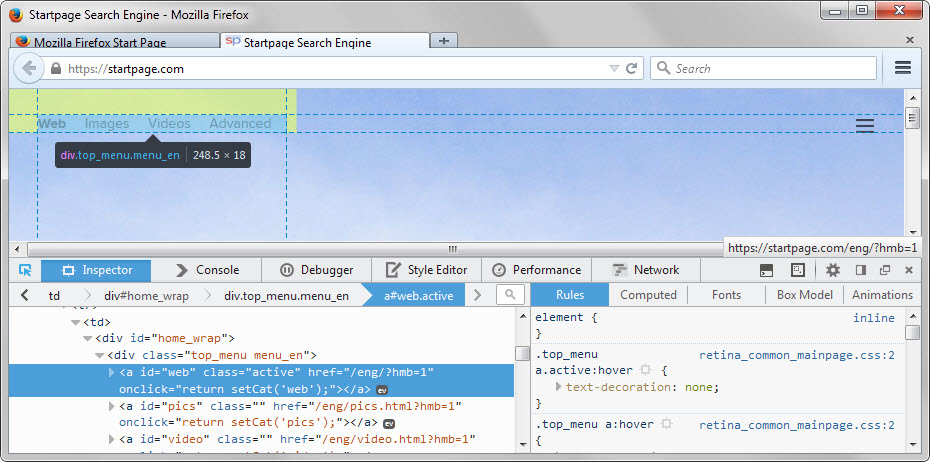The height and width of the screenshot is (462, 930).
Task: Click the Advanced link on Startpage
Action: [x=240, y=123]
